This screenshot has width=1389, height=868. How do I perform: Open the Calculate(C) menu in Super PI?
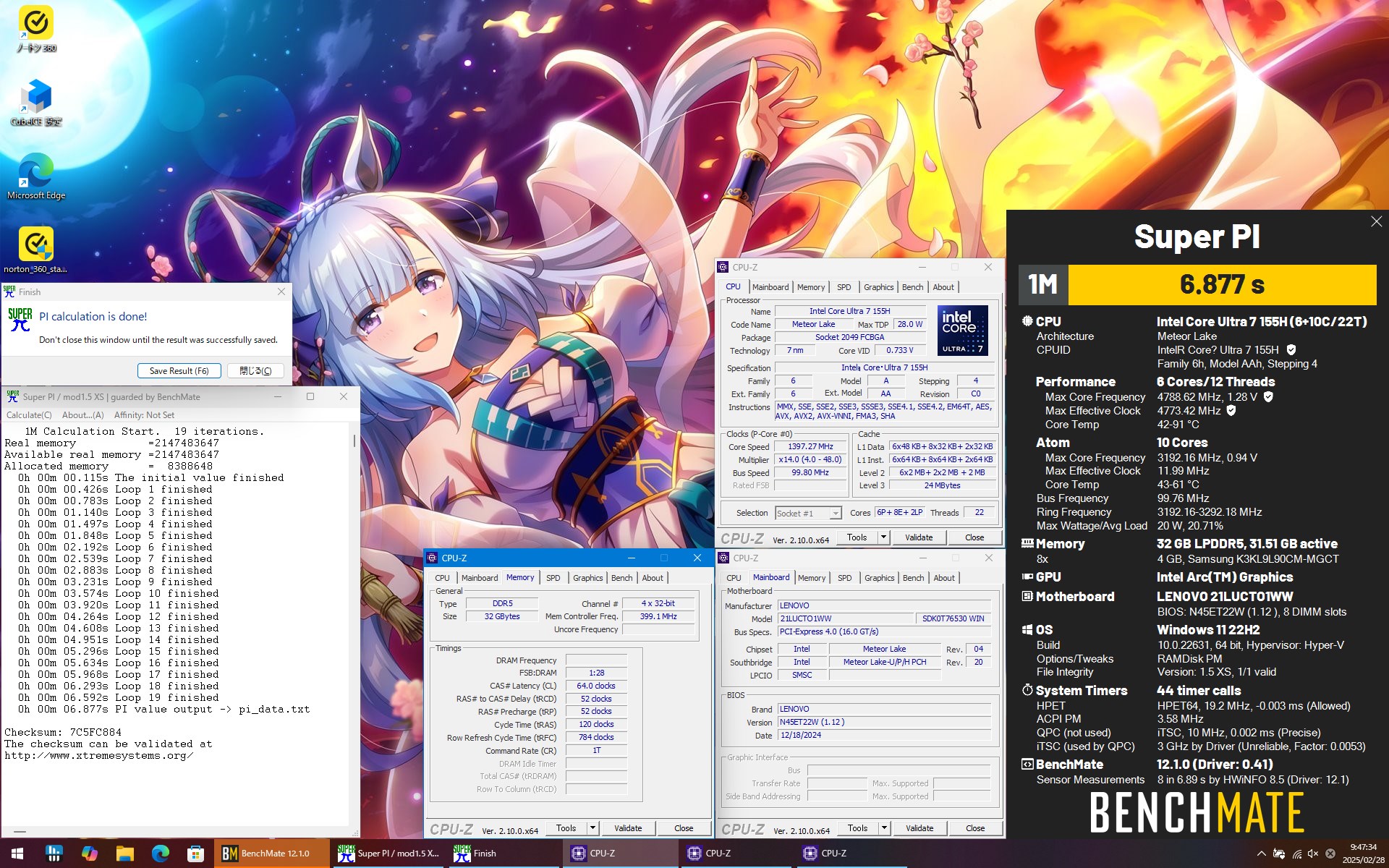(x=29, y=415)
